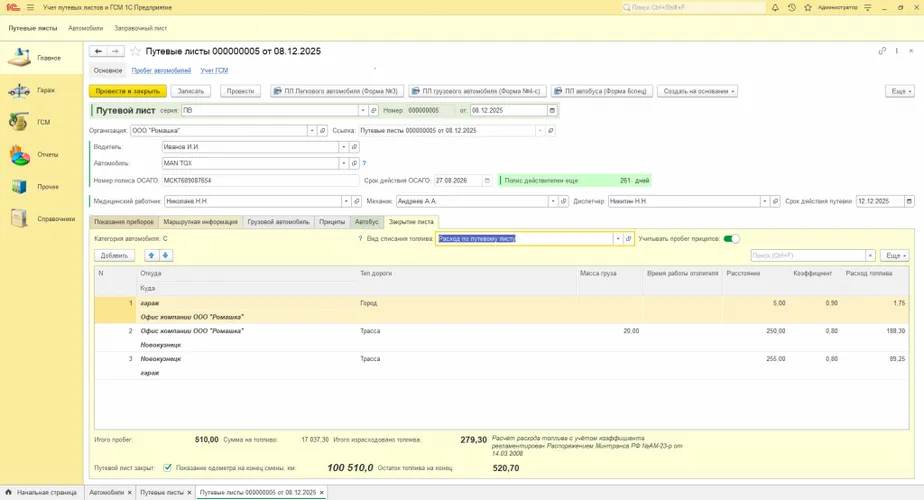Click the Провести и закрыть button
The image size is (924, 500).
[x=129, y=91]
